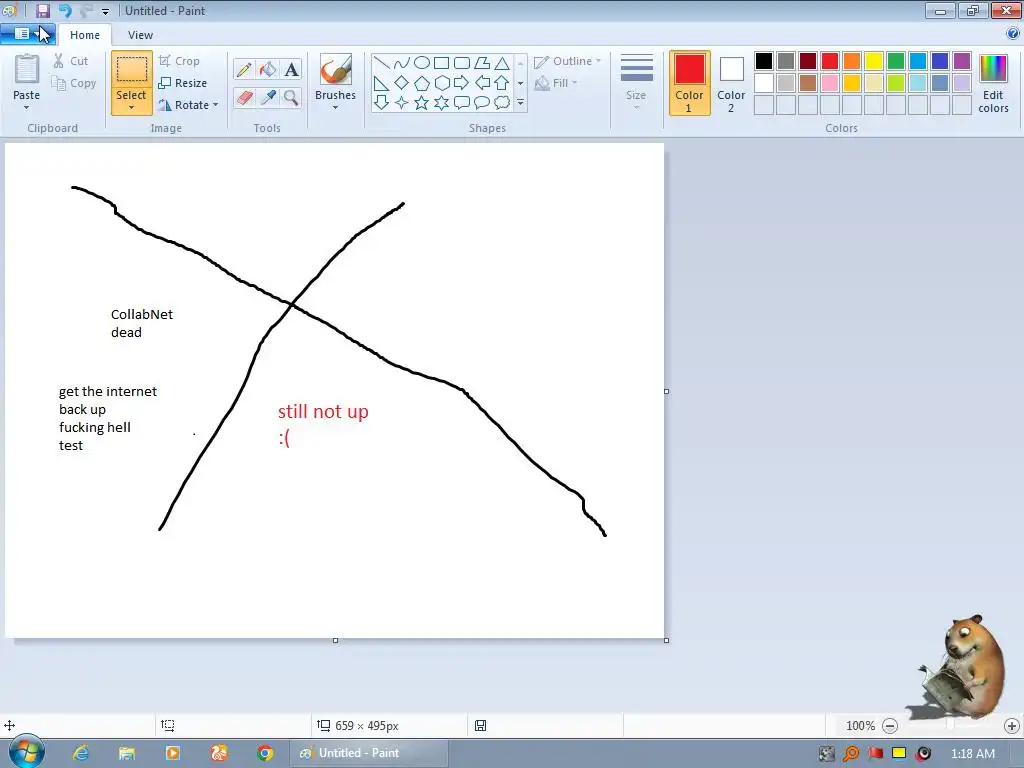Launch Internet Explorer from the taskbar
This screenshot has width=1024, height=768.
pyautogui.click(x=80, y=753)
